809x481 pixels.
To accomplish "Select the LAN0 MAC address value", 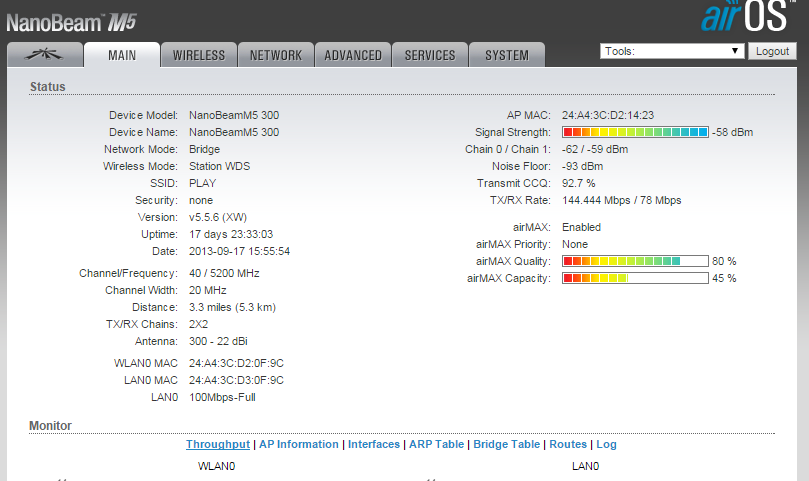I will (236, 380).
